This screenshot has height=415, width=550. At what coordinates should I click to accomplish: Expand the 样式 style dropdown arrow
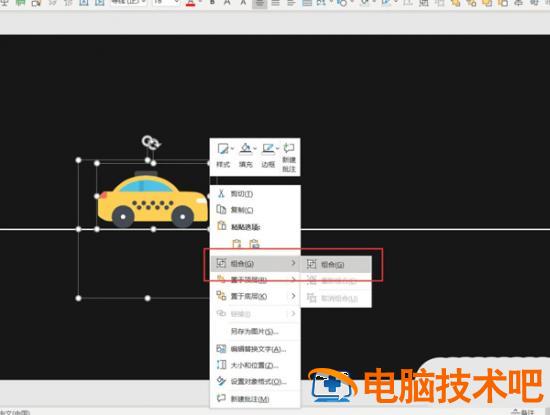tap(232, 149)
